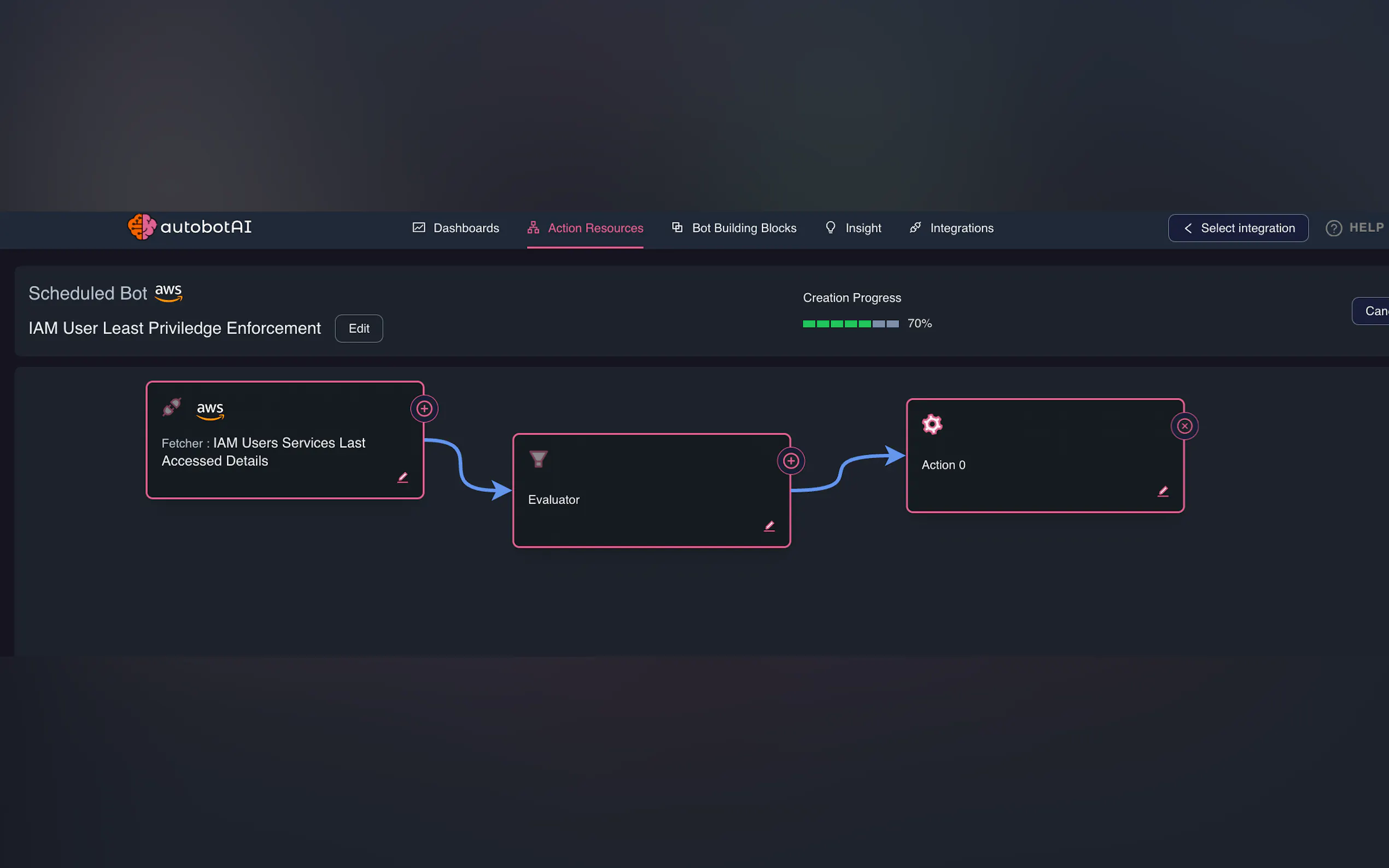
Task: Switch to Action Resources tab
Action: 585,228
